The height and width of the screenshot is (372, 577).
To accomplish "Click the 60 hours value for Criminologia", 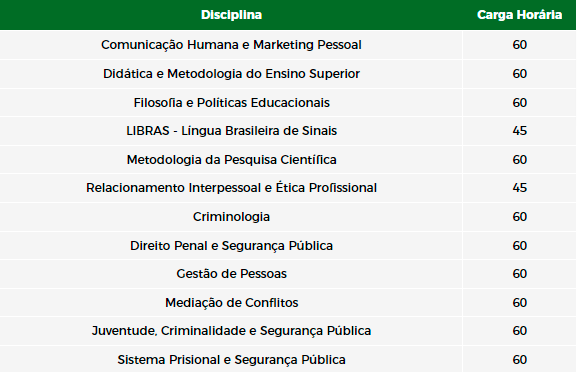I will pos(520,217).
